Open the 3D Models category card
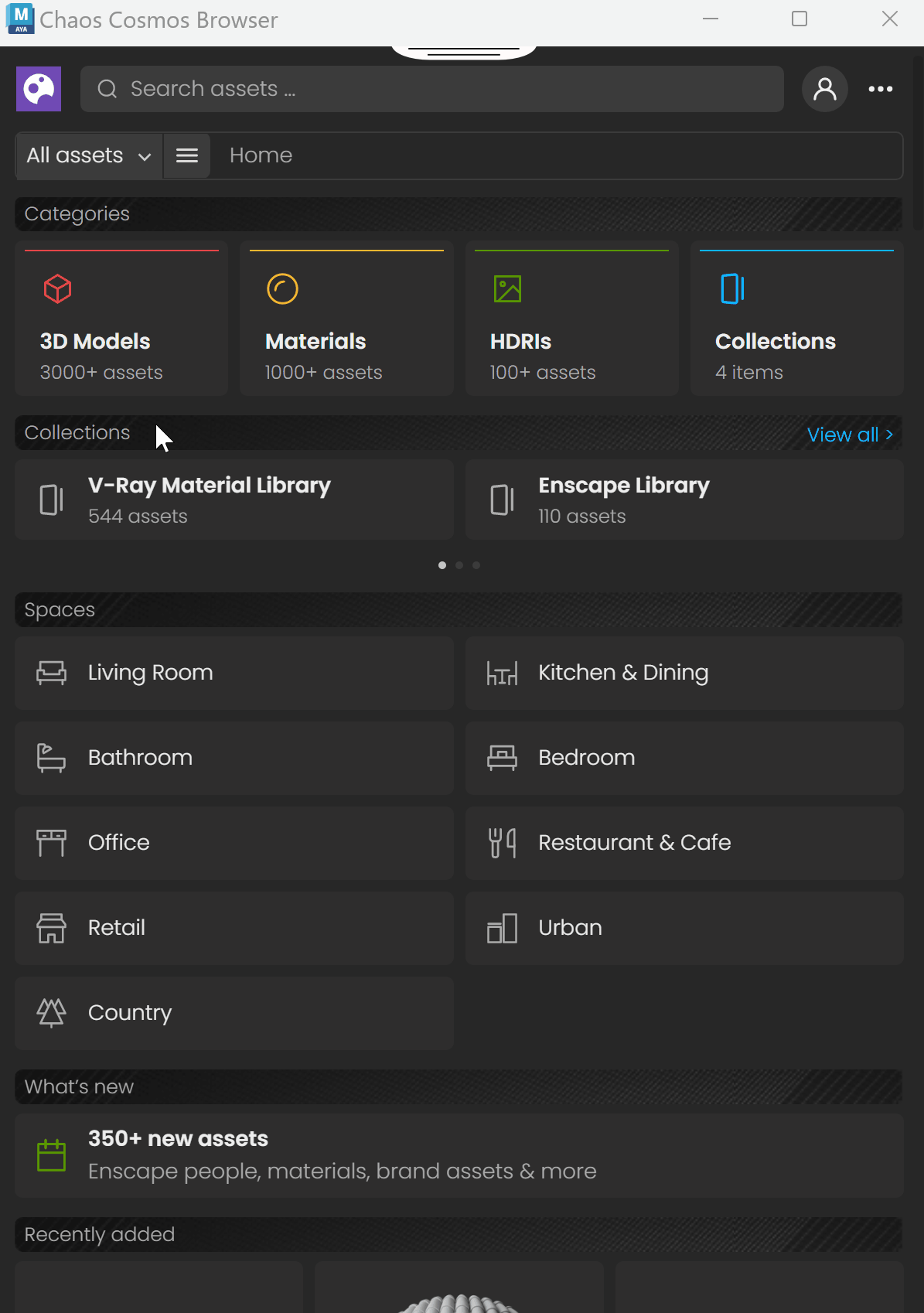 click(121, 319)
